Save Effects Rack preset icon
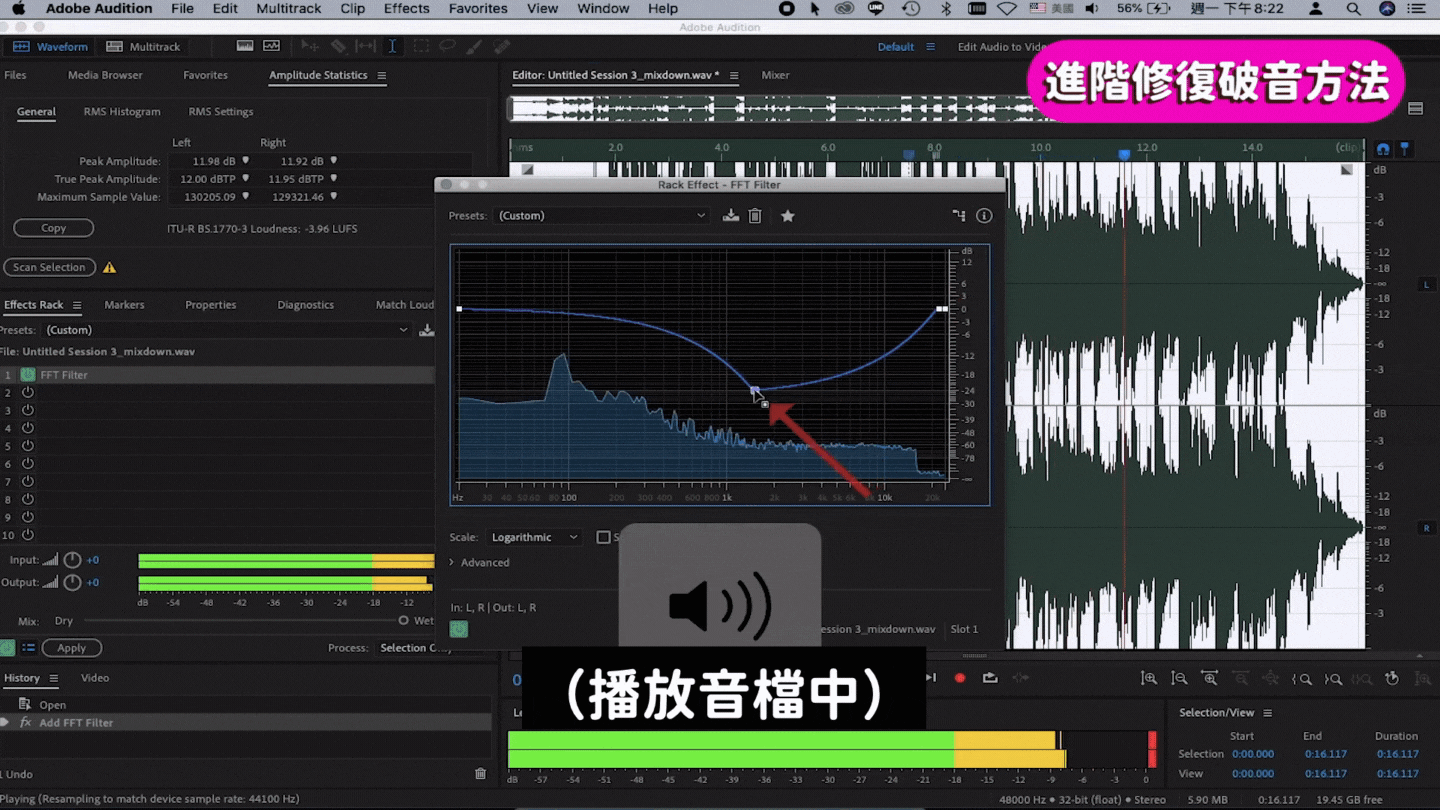 [427, 330]
